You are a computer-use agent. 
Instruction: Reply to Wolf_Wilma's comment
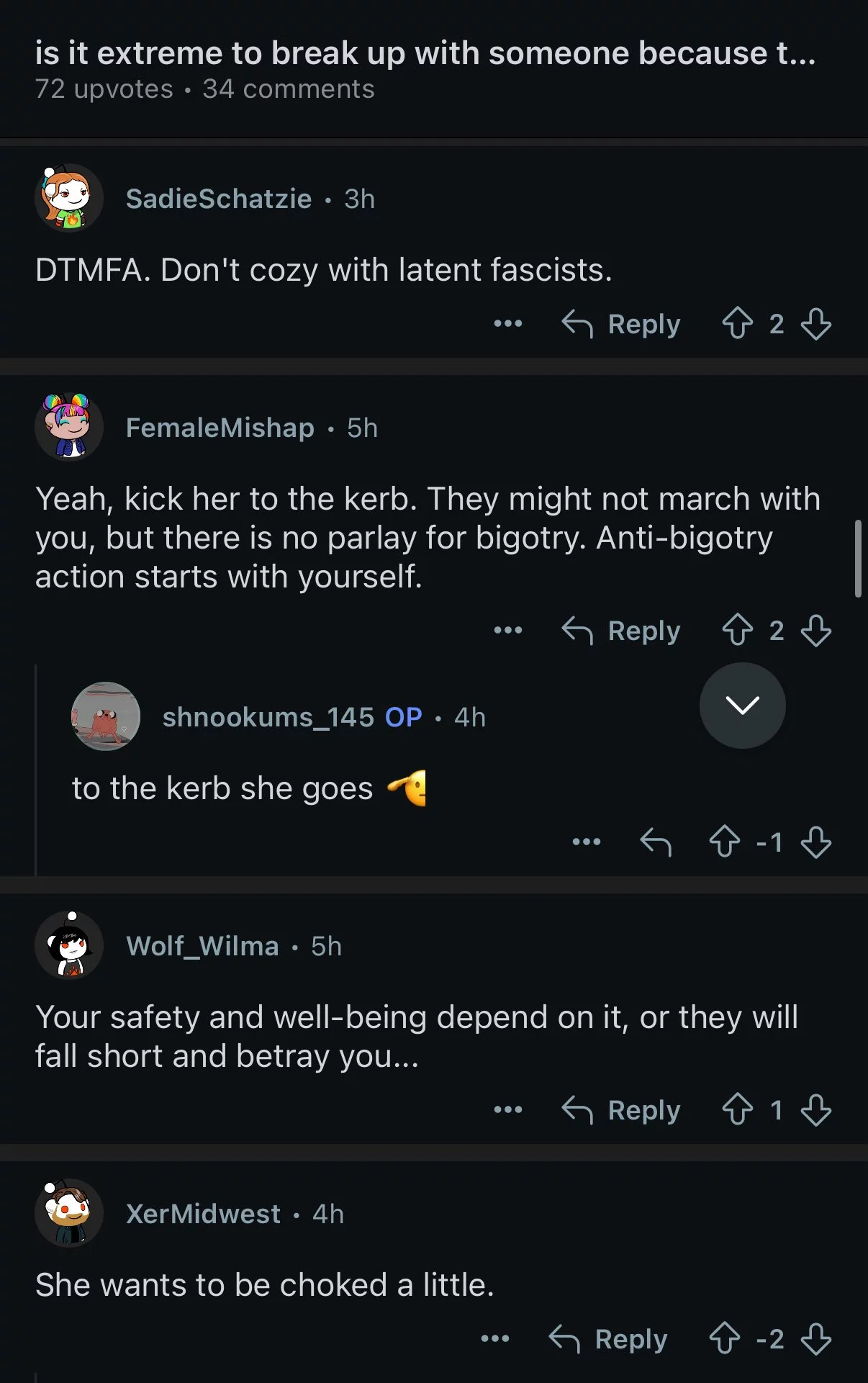pyautogui.click(x=622, y=1109)
